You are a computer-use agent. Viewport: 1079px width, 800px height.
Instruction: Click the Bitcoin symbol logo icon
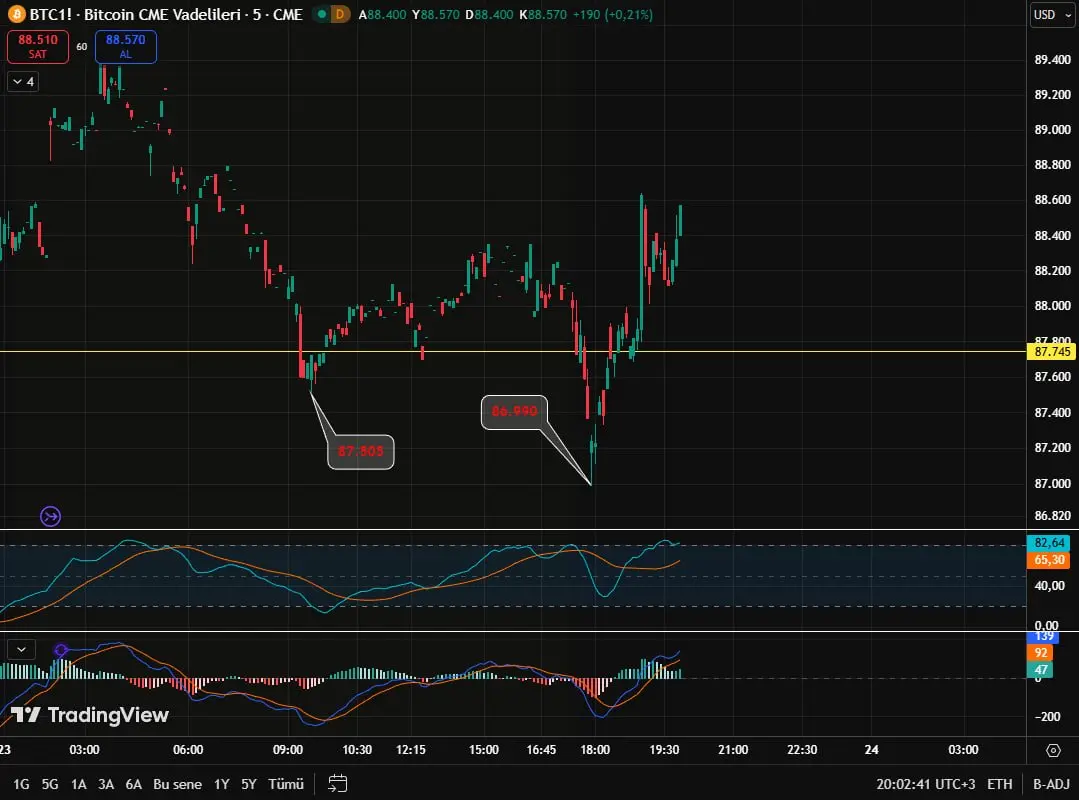[x=16, y=15]
